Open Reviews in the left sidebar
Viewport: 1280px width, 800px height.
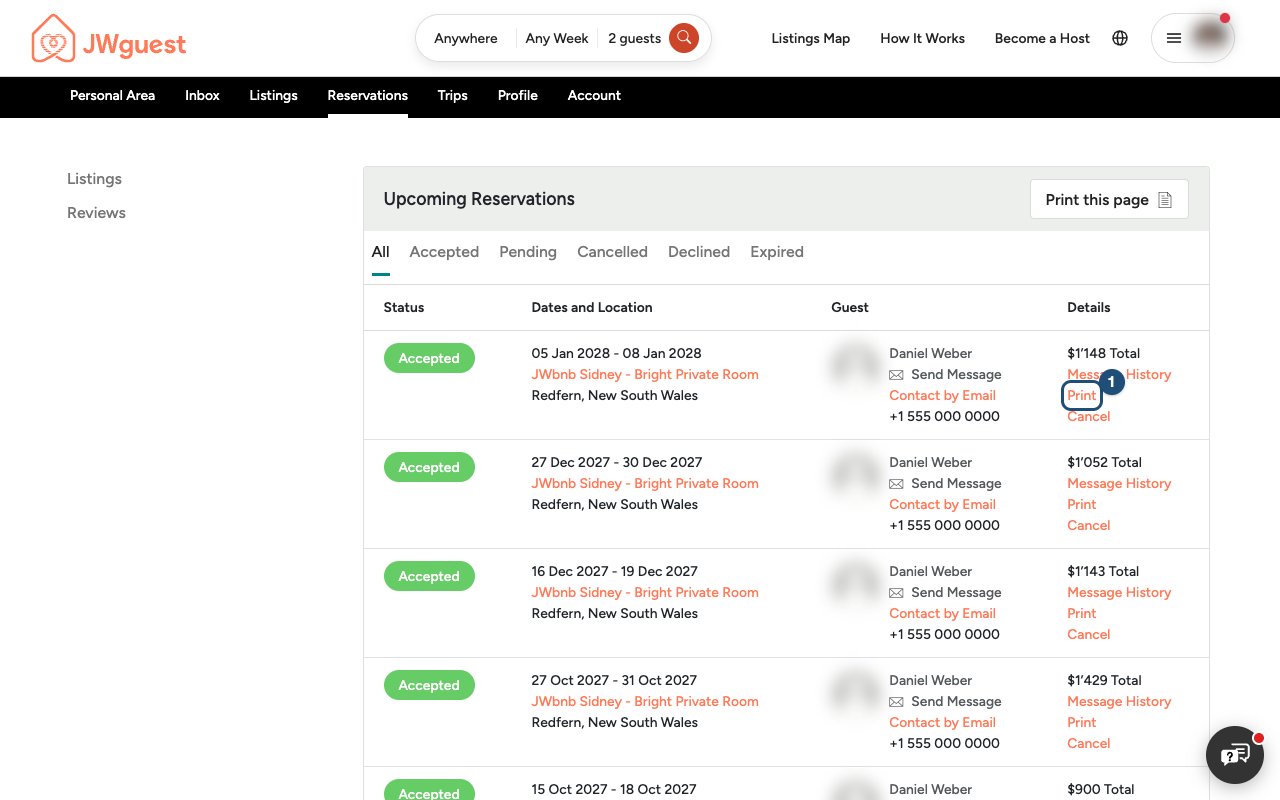[x=96, y=213]
